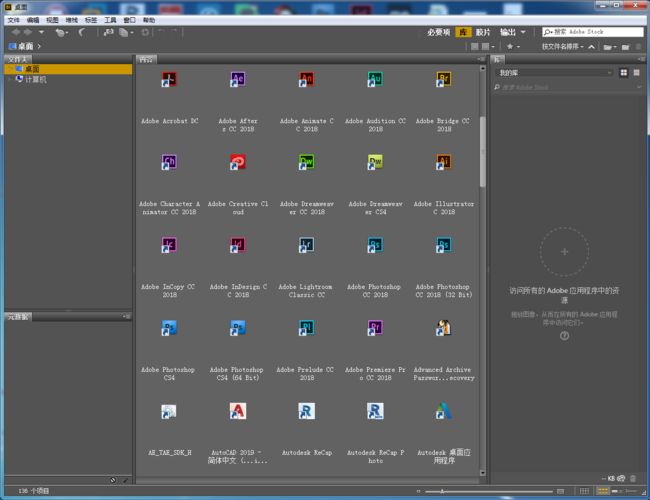Select the Adobe Animate CC 2018 icon
Image resolution: width=650 pixels, height=500 pixels.
pos(306,79)
